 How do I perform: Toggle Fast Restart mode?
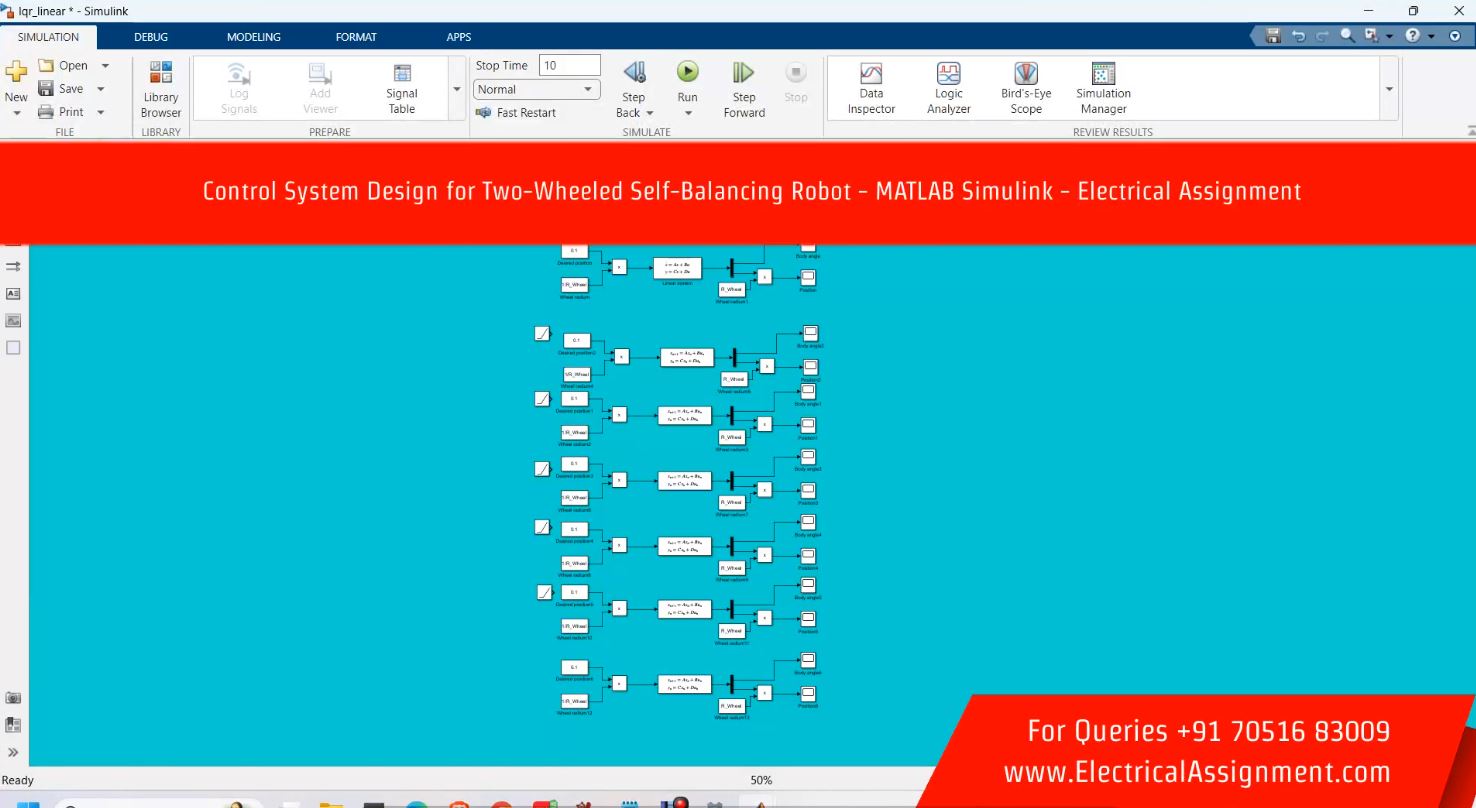(516, 113)
